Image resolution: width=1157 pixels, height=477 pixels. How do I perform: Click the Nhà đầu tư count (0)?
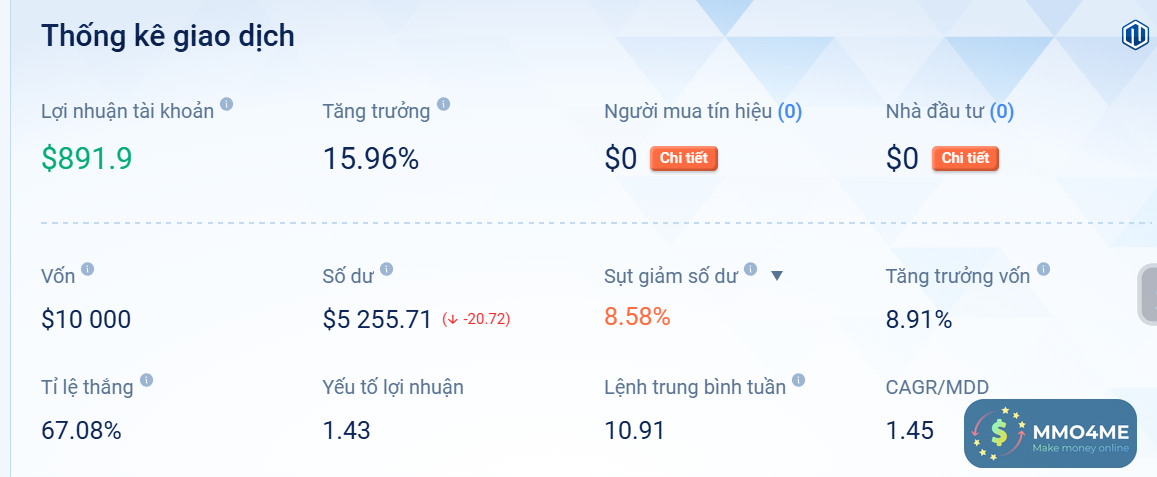coord(1002,112)
